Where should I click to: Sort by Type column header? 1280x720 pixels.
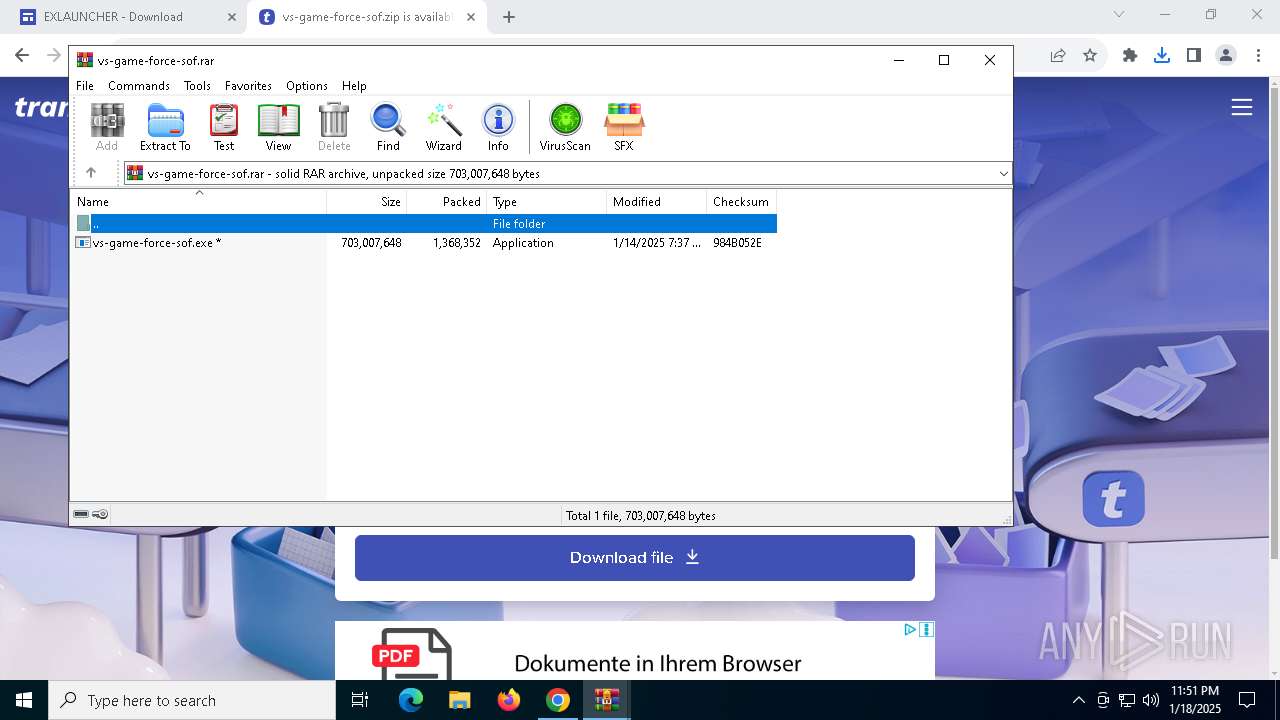pos(547,202)
